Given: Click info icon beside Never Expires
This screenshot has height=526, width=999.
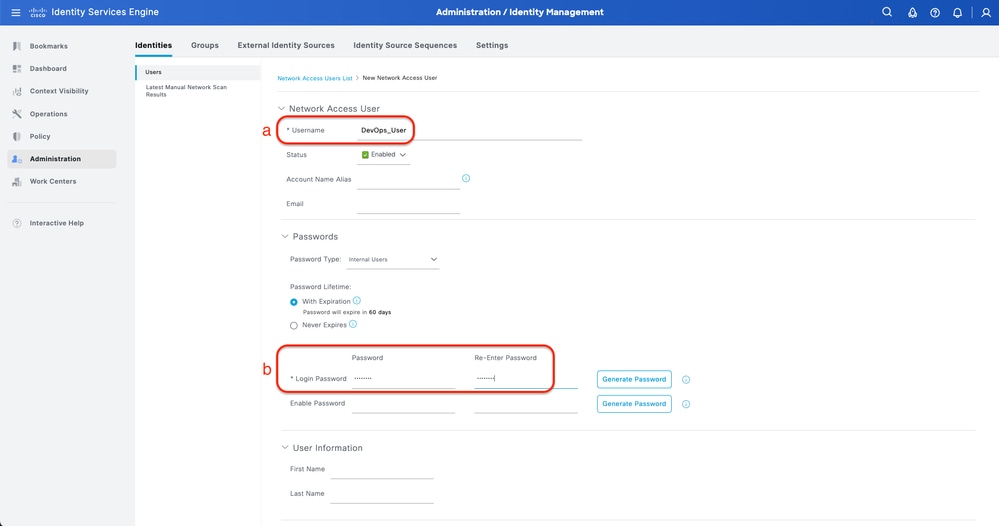Looking at the screenshot, I should tap(353, 324).
